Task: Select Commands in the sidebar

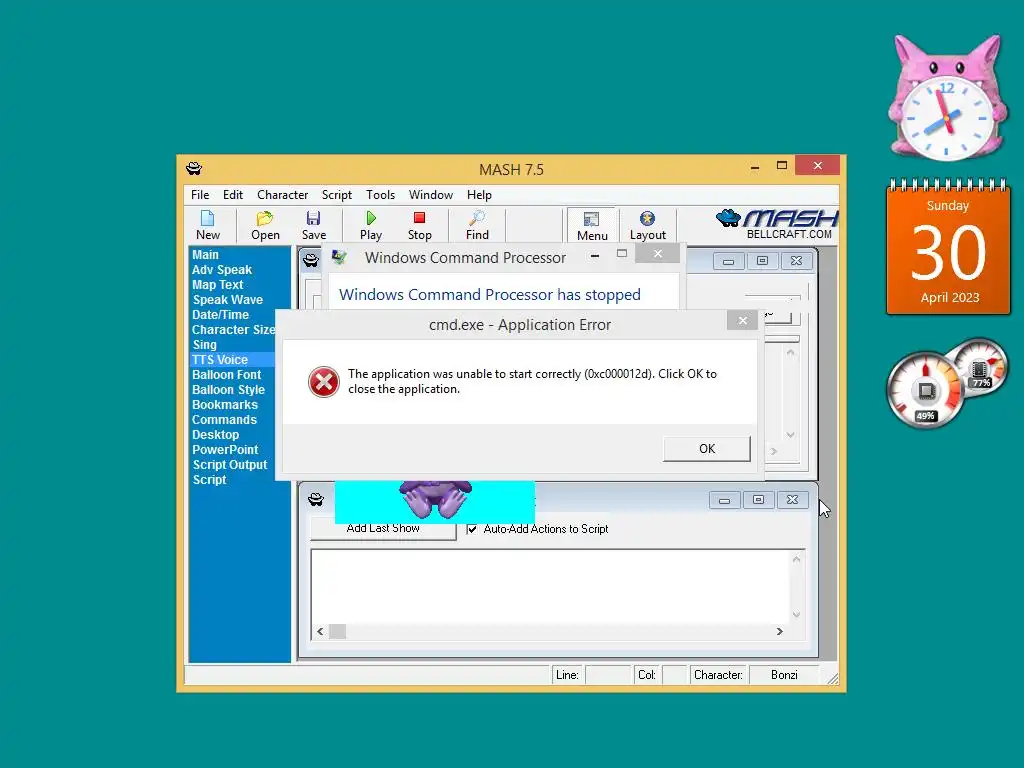Action: click(x=224, y=420)
